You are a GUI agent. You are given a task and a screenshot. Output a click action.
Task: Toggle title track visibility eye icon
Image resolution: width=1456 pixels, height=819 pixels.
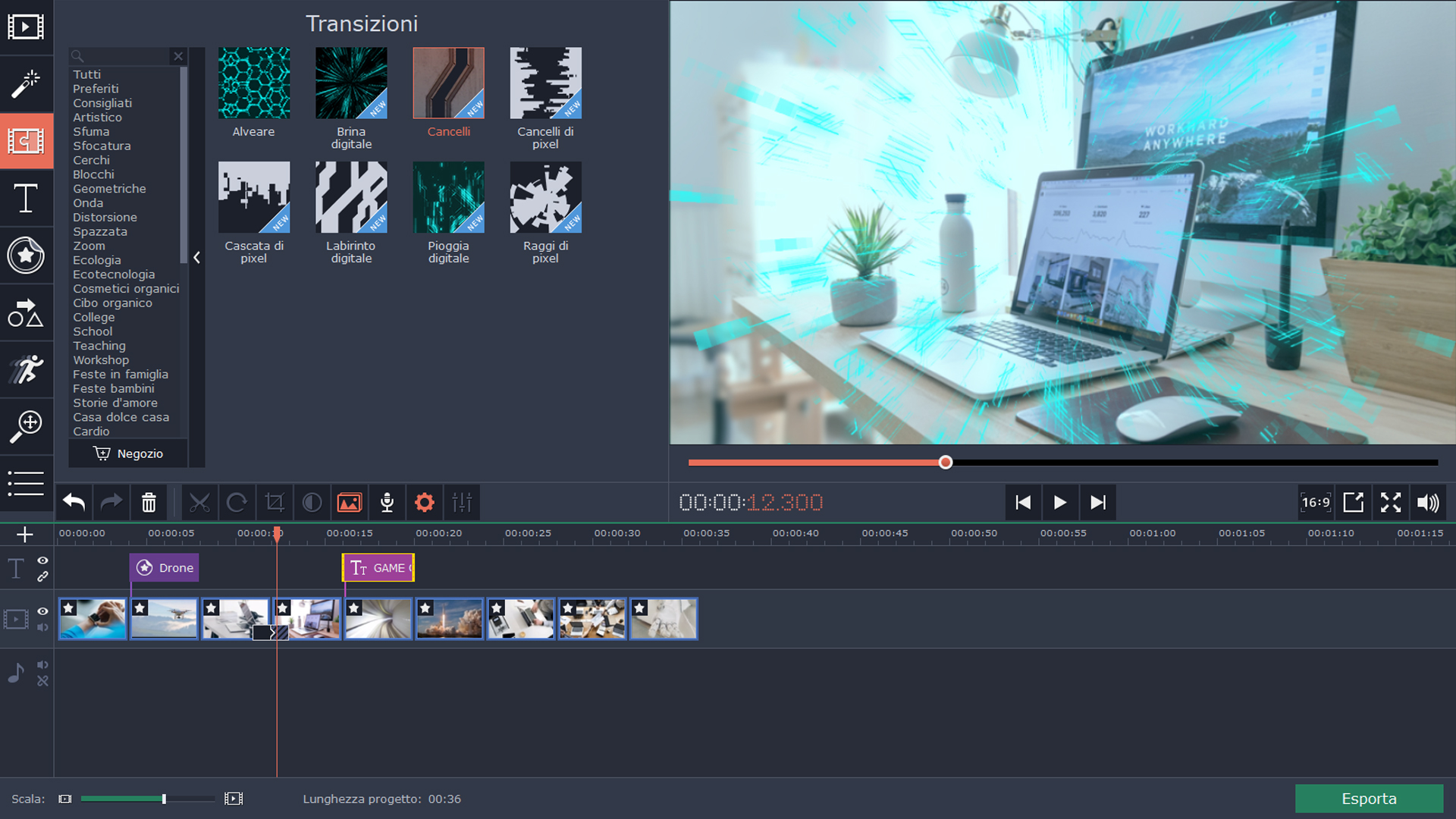click(x=42, y=560)
